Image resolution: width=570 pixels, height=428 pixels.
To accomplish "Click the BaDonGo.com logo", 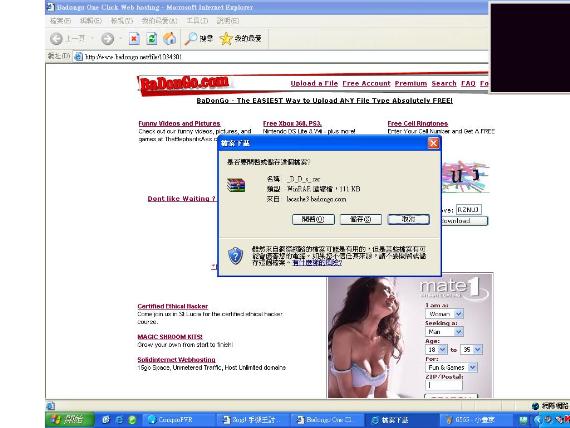I will [x=184, y=85].
